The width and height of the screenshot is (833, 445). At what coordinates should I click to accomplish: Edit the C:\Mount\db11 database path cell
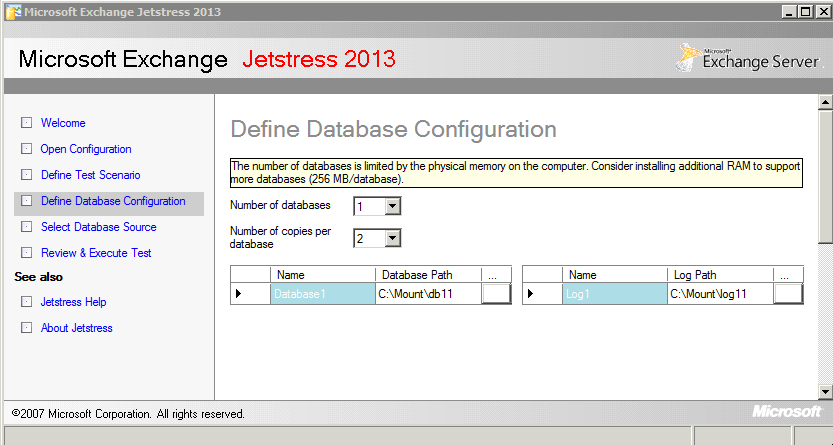pos(427,294)
